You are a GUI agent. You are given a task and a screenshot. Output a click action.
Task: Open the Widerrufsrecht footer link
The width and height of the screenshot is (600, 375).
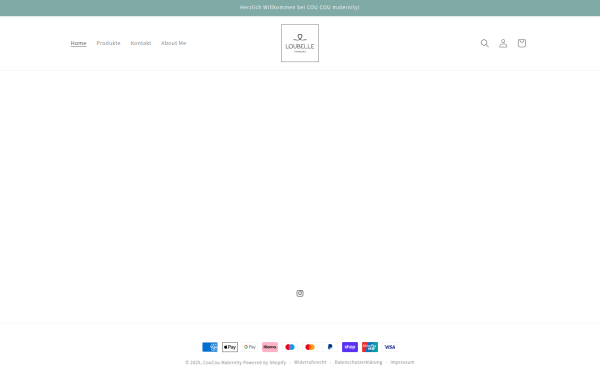(x=310, y=362)
